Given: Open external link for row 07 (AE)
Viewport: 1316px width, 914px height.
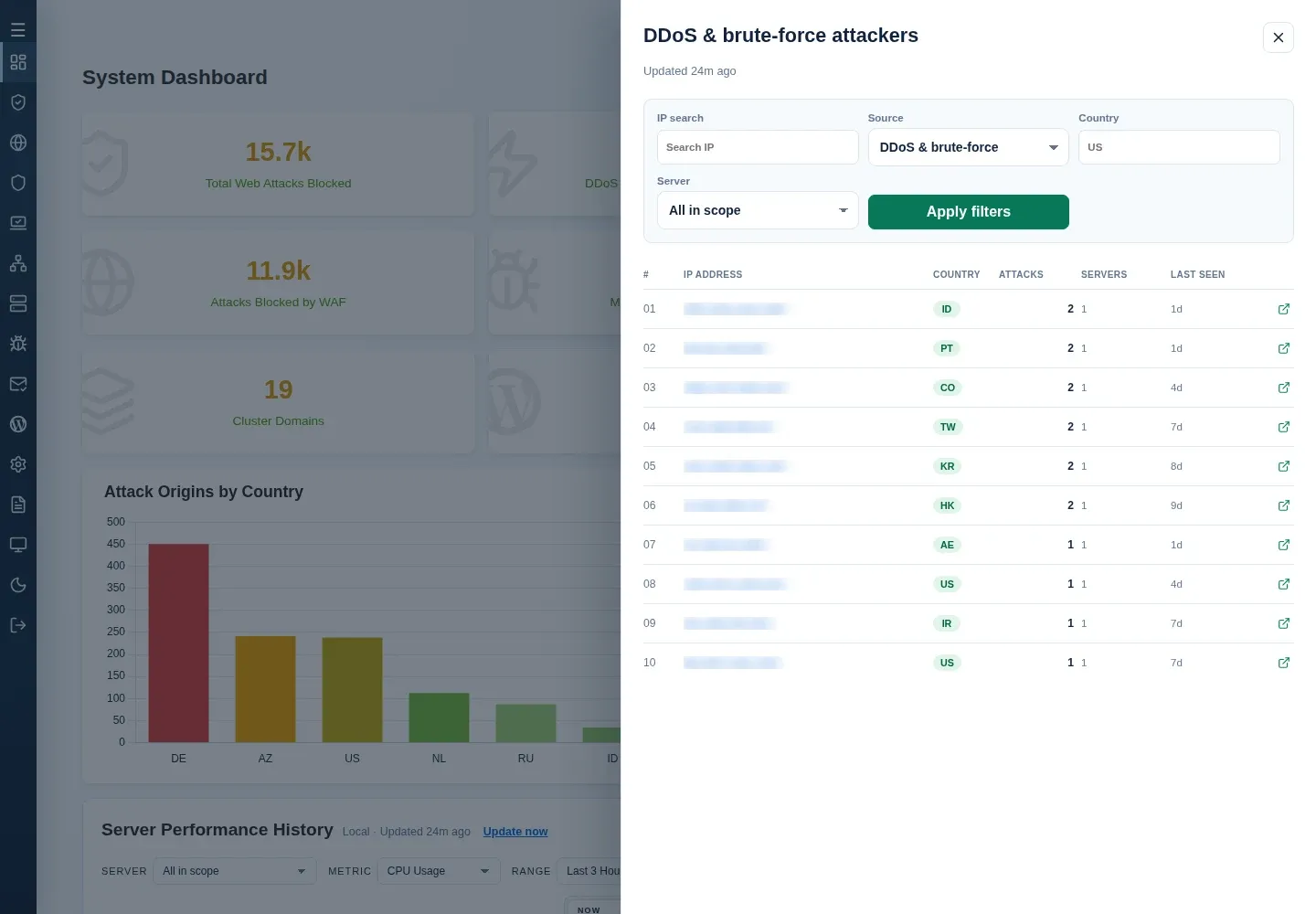Looking at the screenshot, I should (1284, 545).
